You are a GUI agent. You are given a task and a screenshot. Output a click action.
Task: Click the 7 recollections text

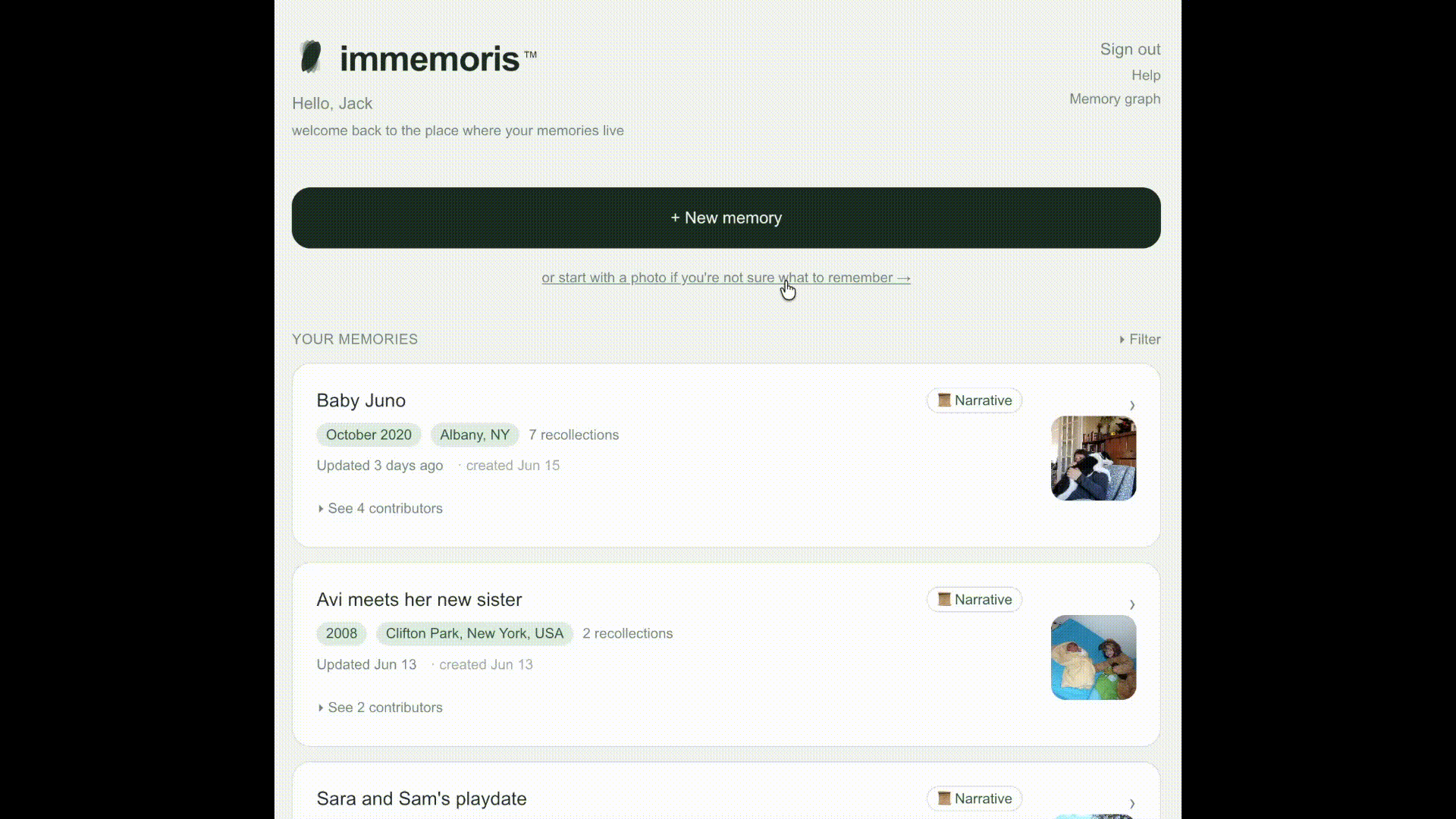574,435
